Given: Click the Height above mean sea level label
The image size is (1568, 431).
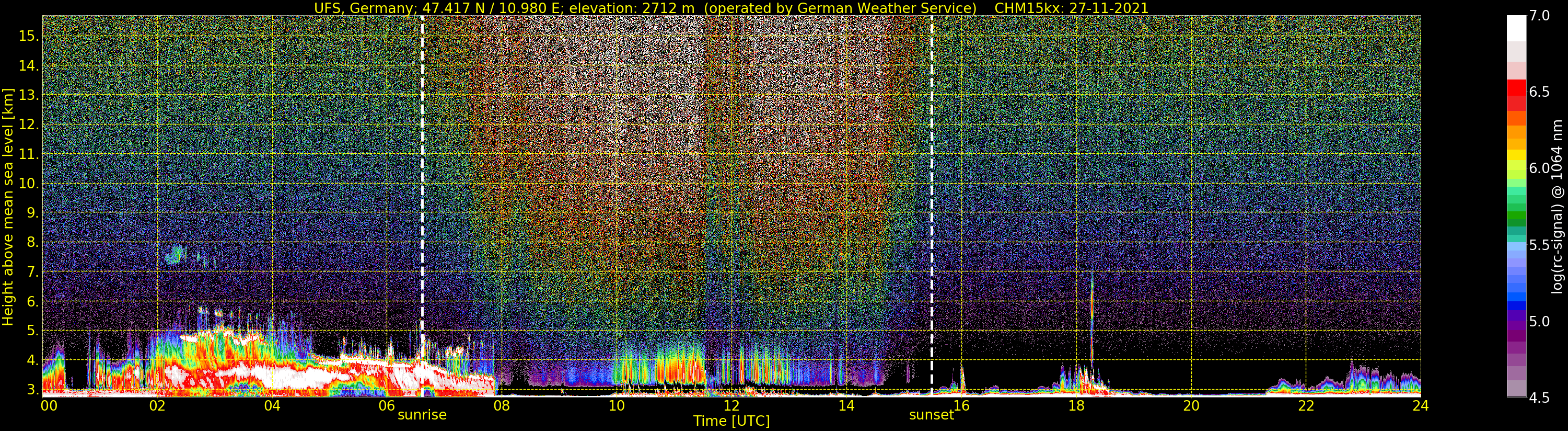Looking at the screenshot, I should pyautogui.click(x=8, y=207).
